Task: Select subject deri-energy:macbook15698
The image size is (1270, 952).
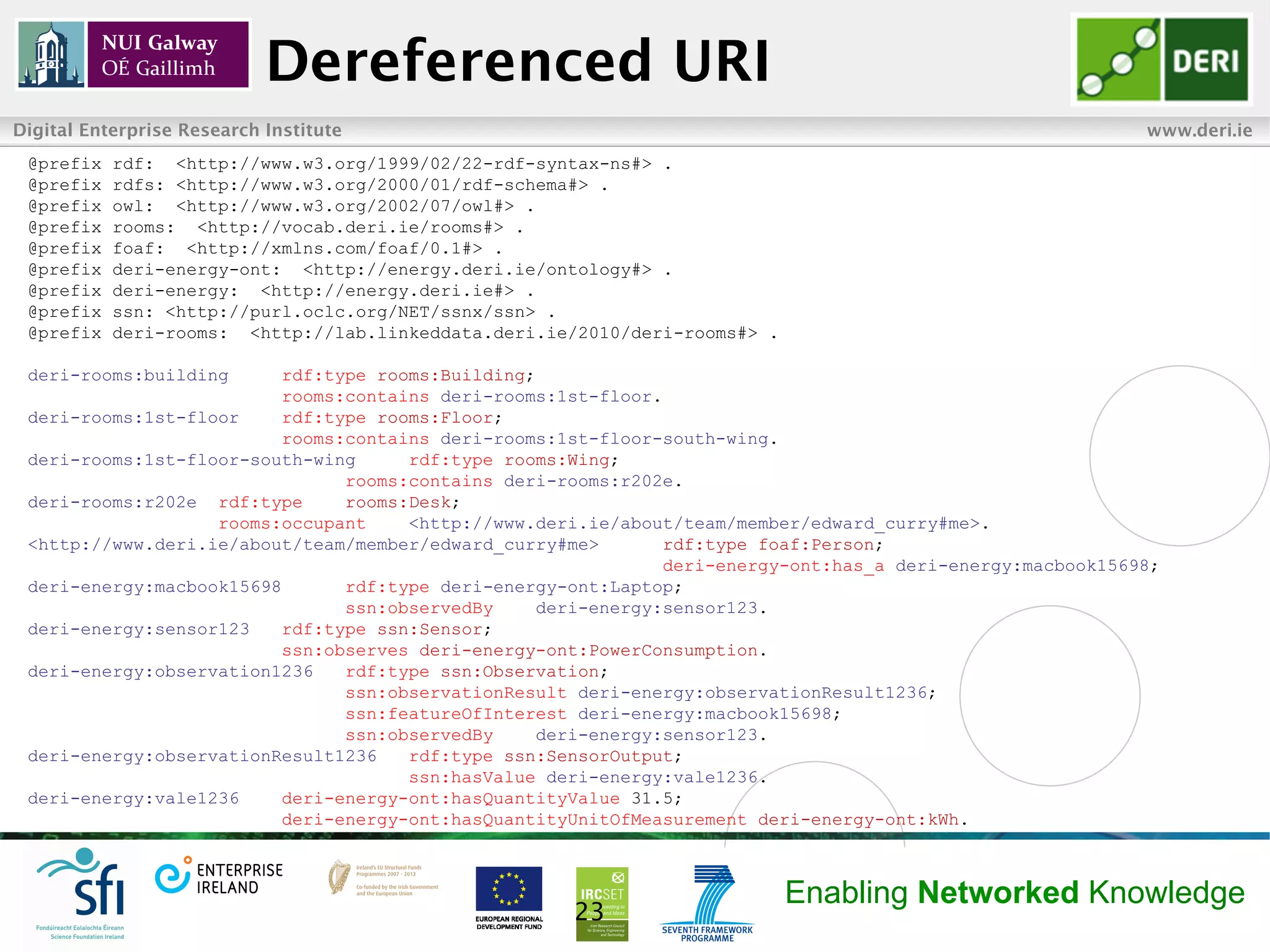Action: (x=154, y=587)
